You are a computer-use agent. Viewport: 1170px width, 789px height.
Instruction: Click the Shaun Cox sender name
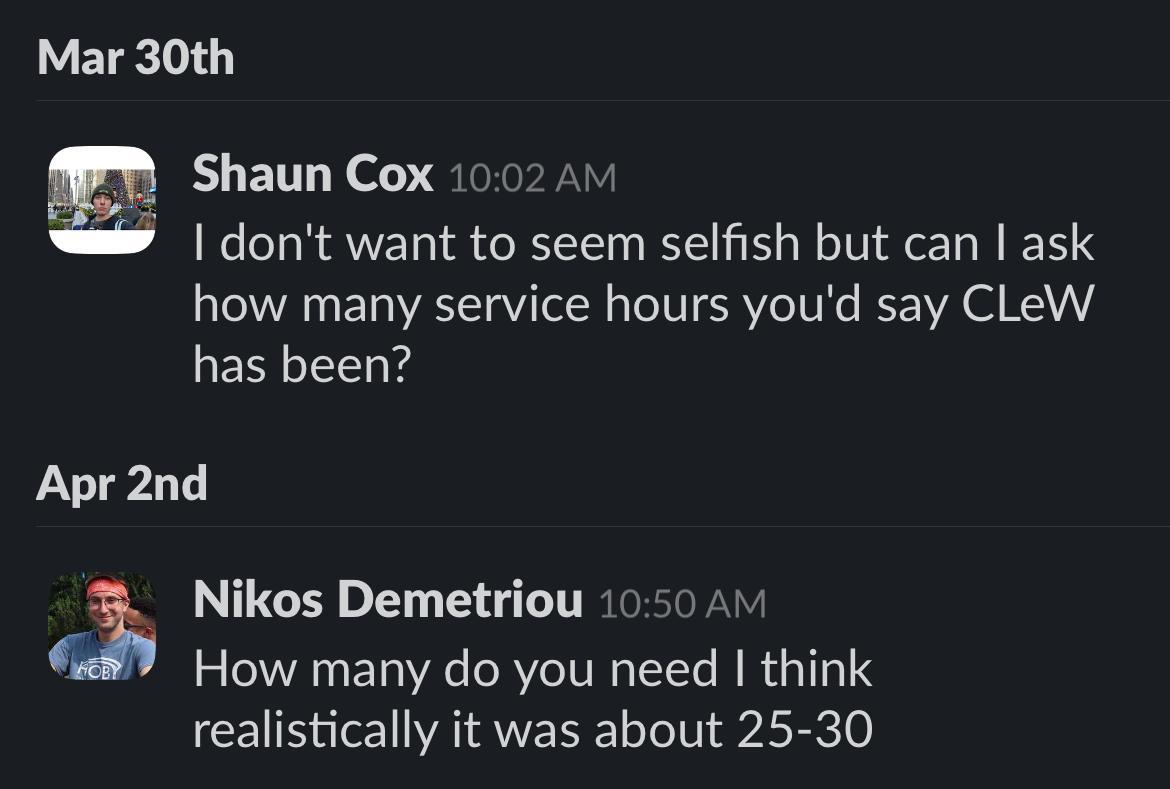click(x=312, y=175)
